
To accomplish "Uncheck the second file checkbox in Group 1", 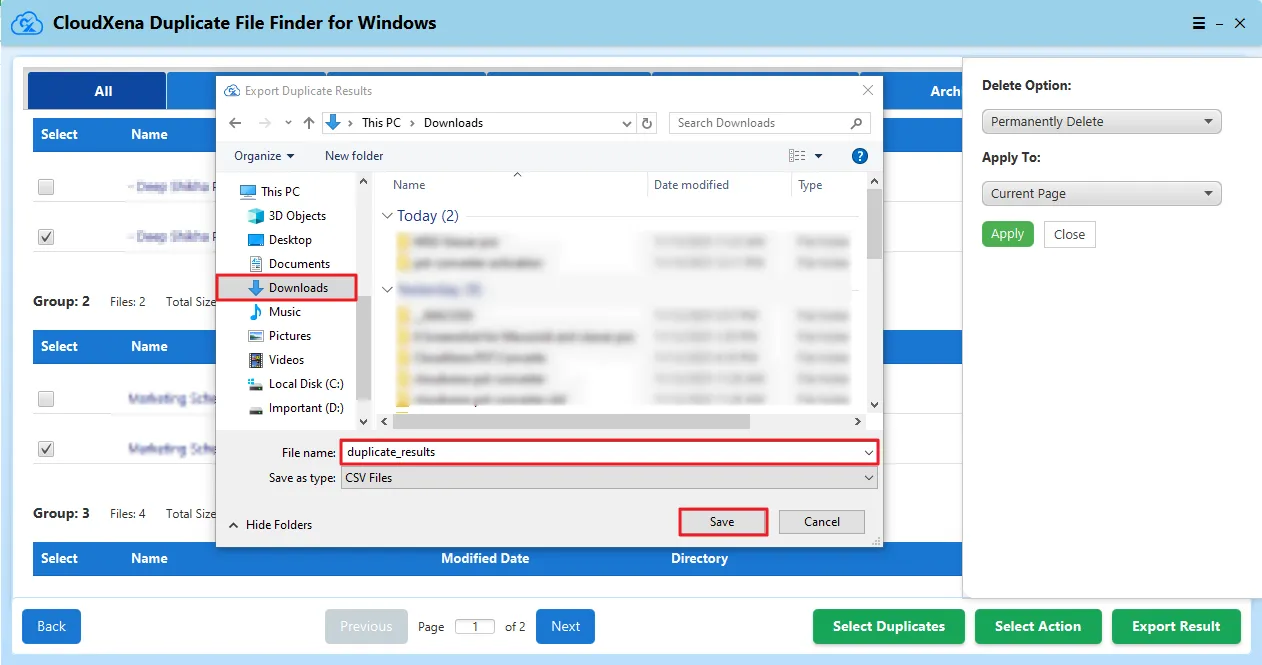I will pos(46,237).
